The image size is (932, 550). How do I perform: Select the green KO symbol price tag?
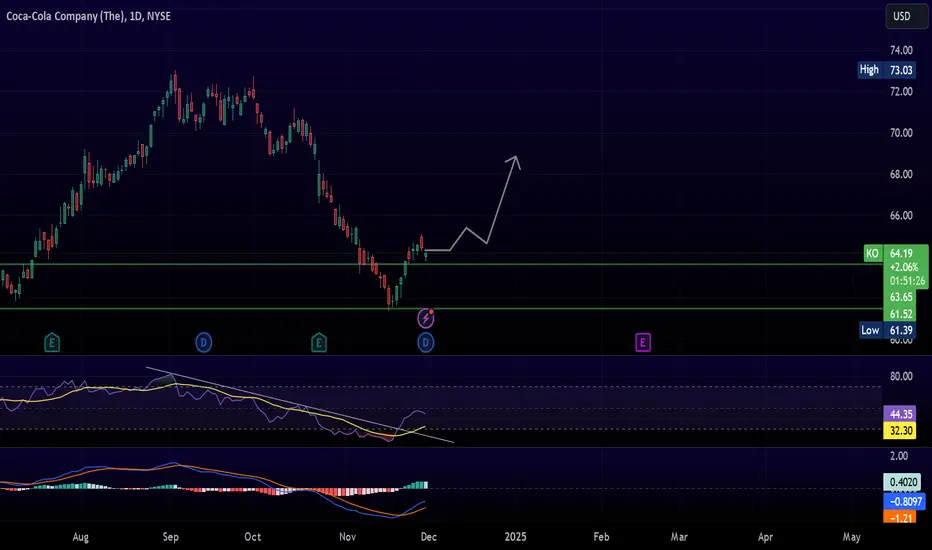(872, 253)
